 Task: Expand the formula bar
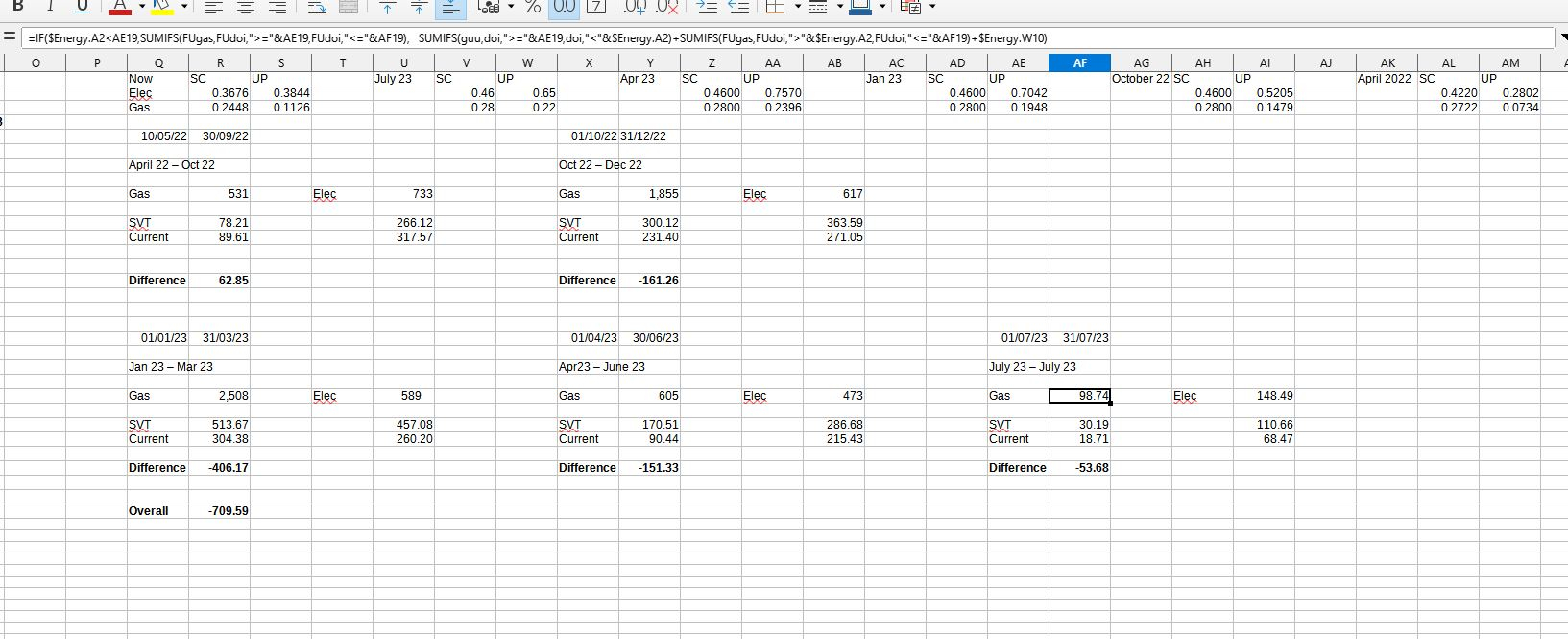point(1560,38)
